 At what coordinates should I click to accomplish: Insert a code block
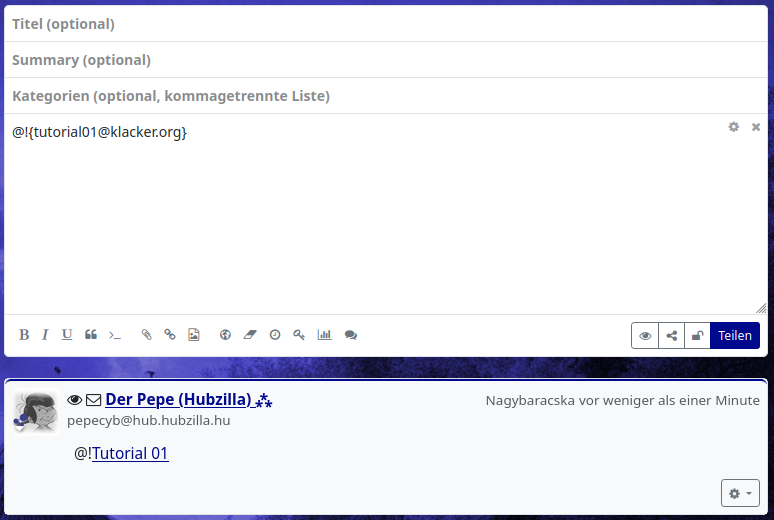(x=115, y=335)
